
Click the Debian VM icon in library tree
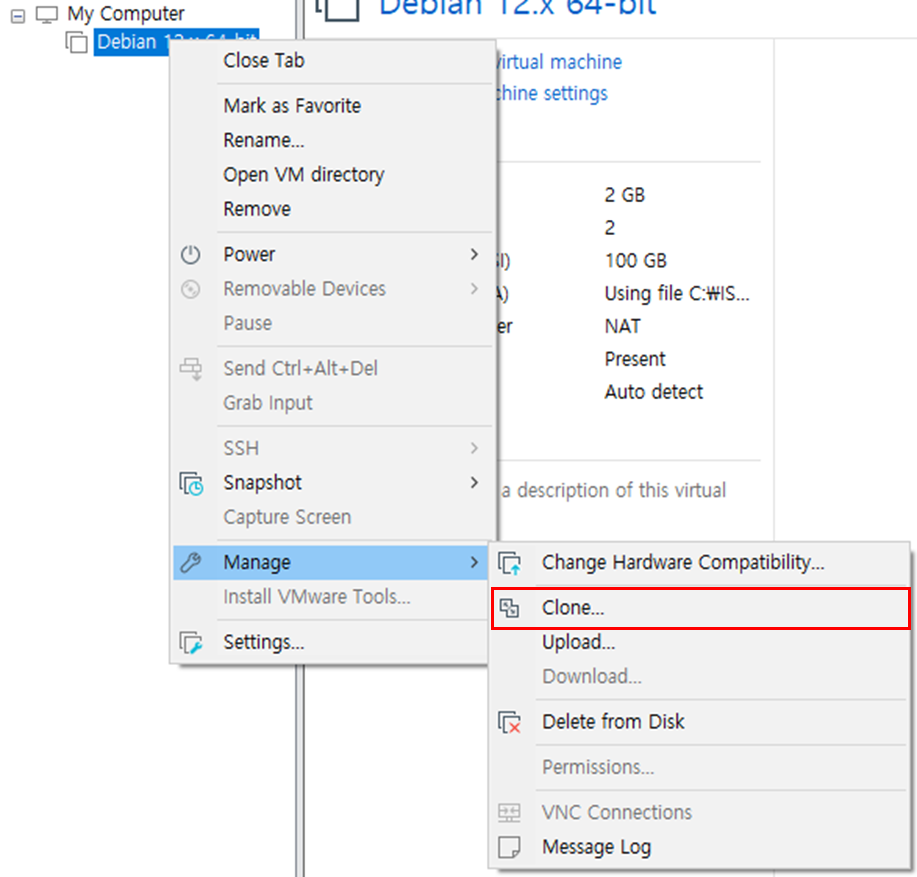77,42
